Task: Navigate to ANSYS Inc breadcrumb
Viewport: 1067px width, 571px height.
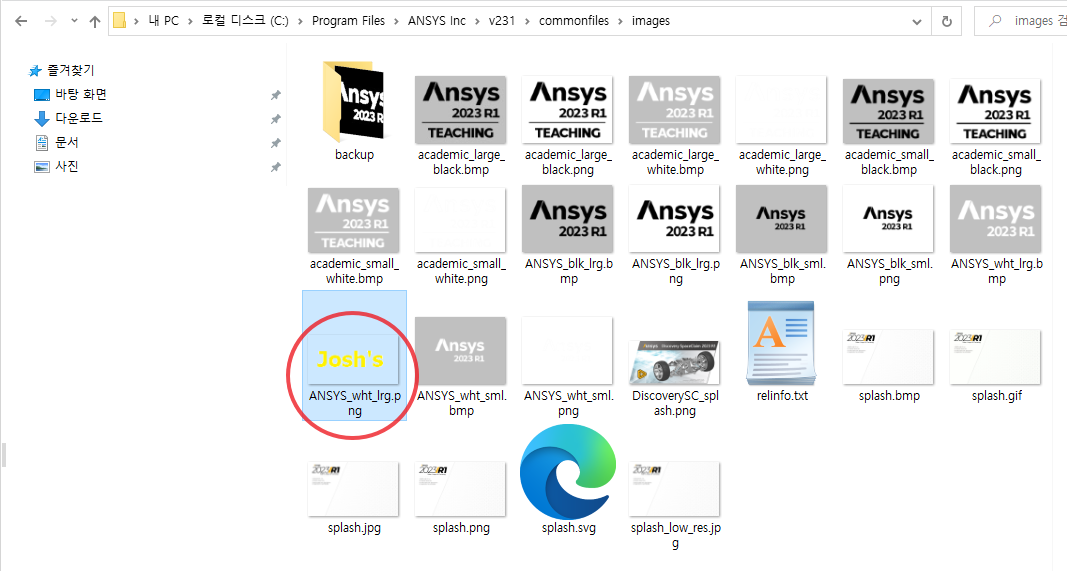Action: point(437,21)
